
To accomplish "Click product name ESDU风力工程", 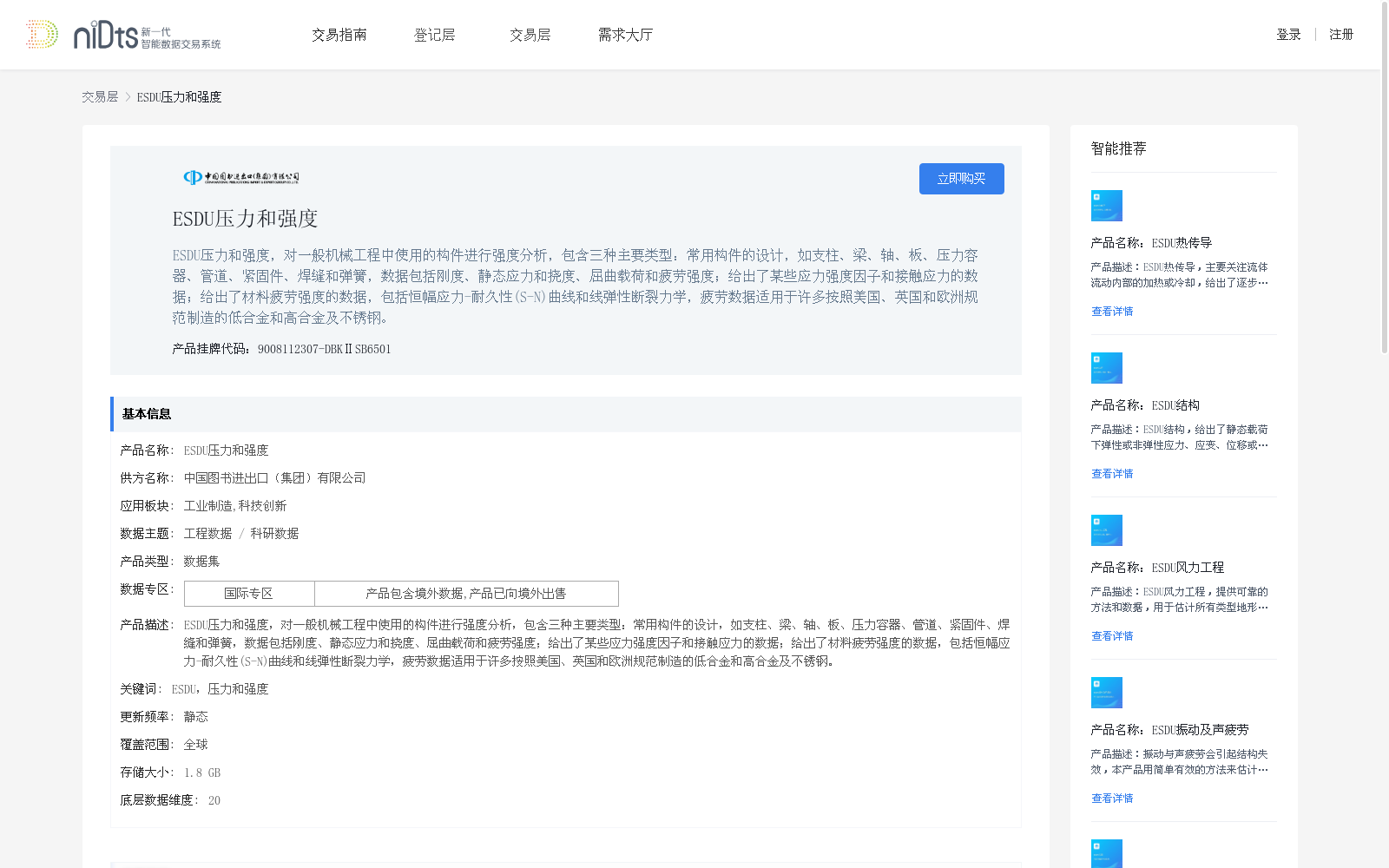I will [1188, 568].
